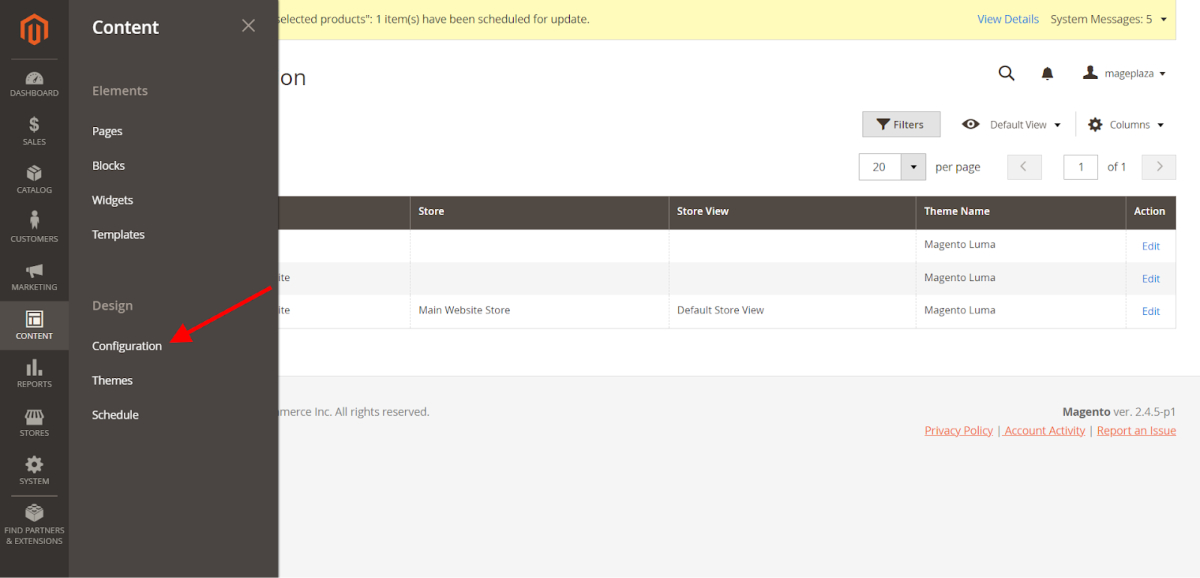Open the Customers sidebar menu
This screenshot has height=578, width=1200.
click(x=34, y=227)
